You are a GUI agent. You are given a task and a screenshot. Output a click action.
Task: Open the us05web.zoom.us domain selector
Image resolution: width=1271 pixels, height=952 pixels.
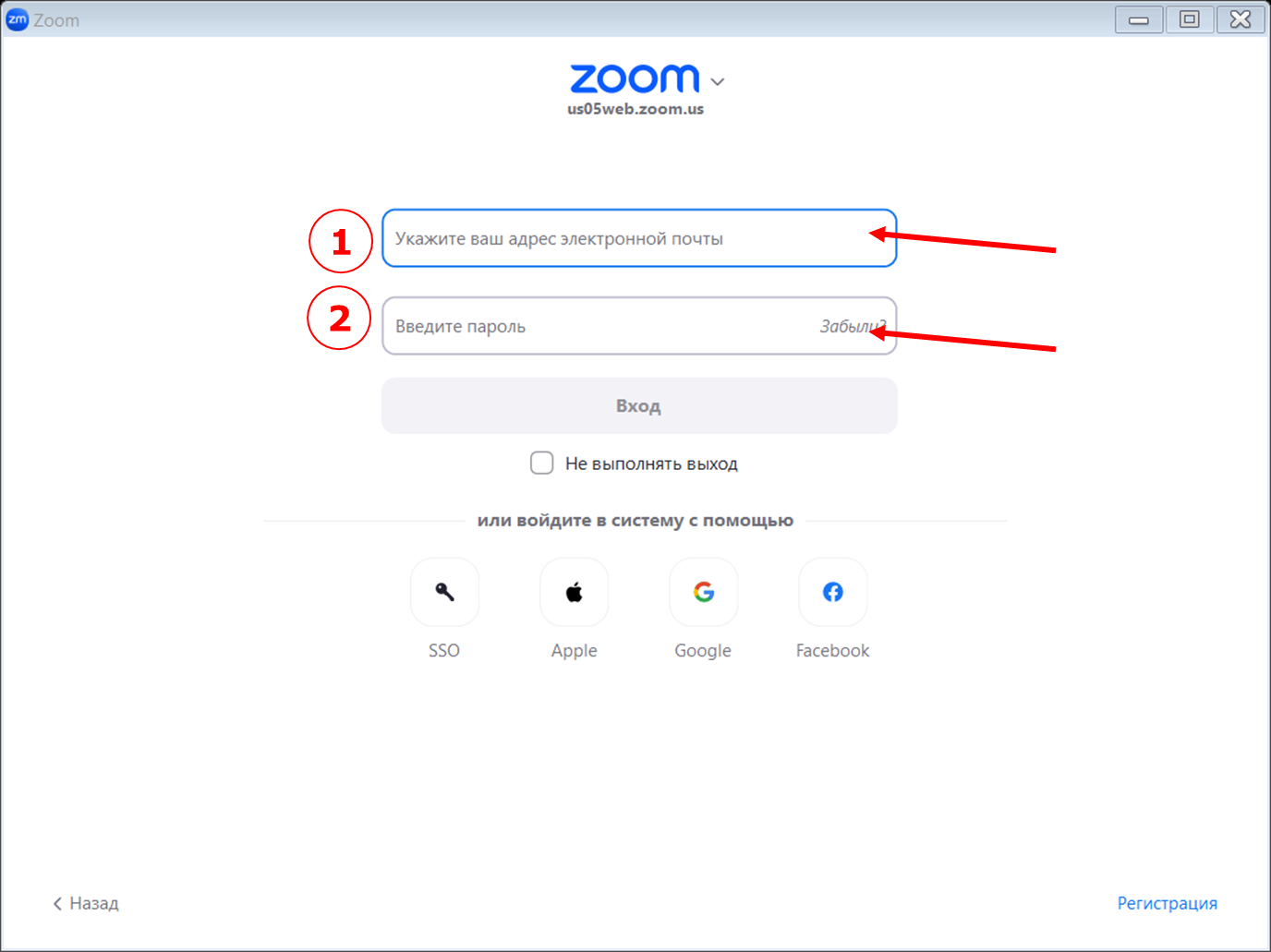click(x=635, y=109)
